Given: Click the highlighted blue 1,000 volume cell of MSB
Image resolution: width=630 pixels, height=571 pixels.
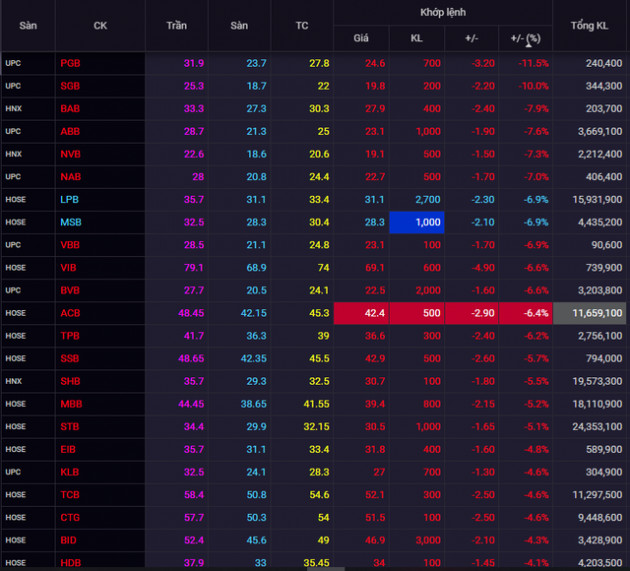Looking at the screenshot, I should [417, 222].
